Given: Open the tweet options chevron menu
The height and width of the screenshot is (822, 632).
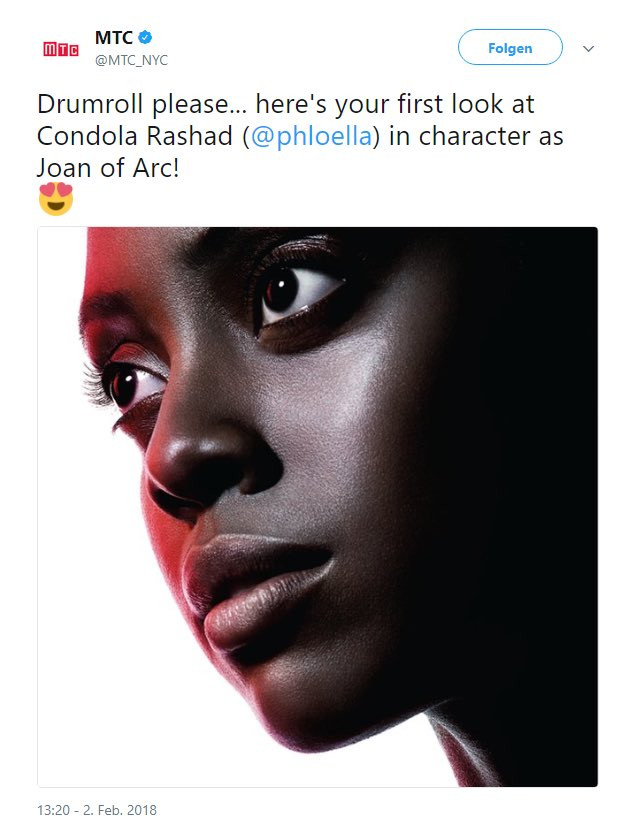Looking at the screenshot, I should (589, 48).
